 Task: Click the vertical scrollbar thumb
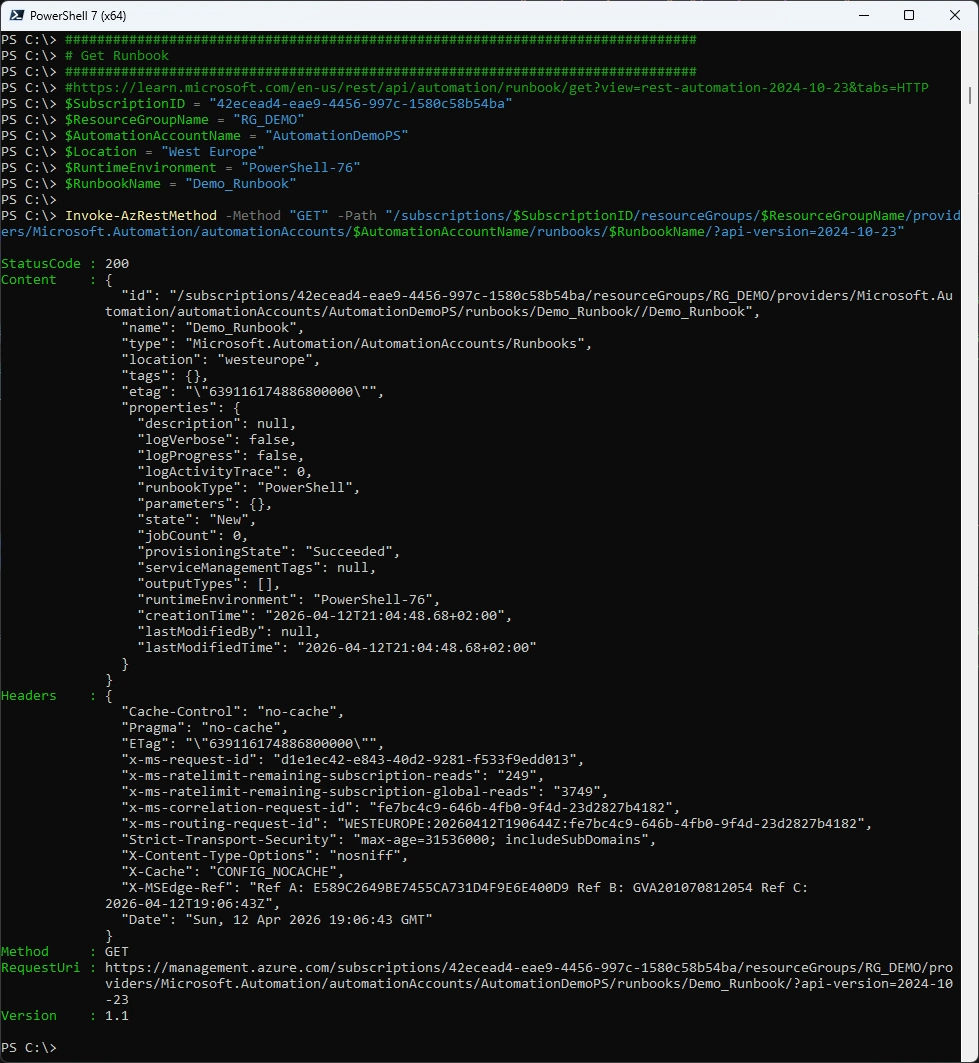(971, 93)
